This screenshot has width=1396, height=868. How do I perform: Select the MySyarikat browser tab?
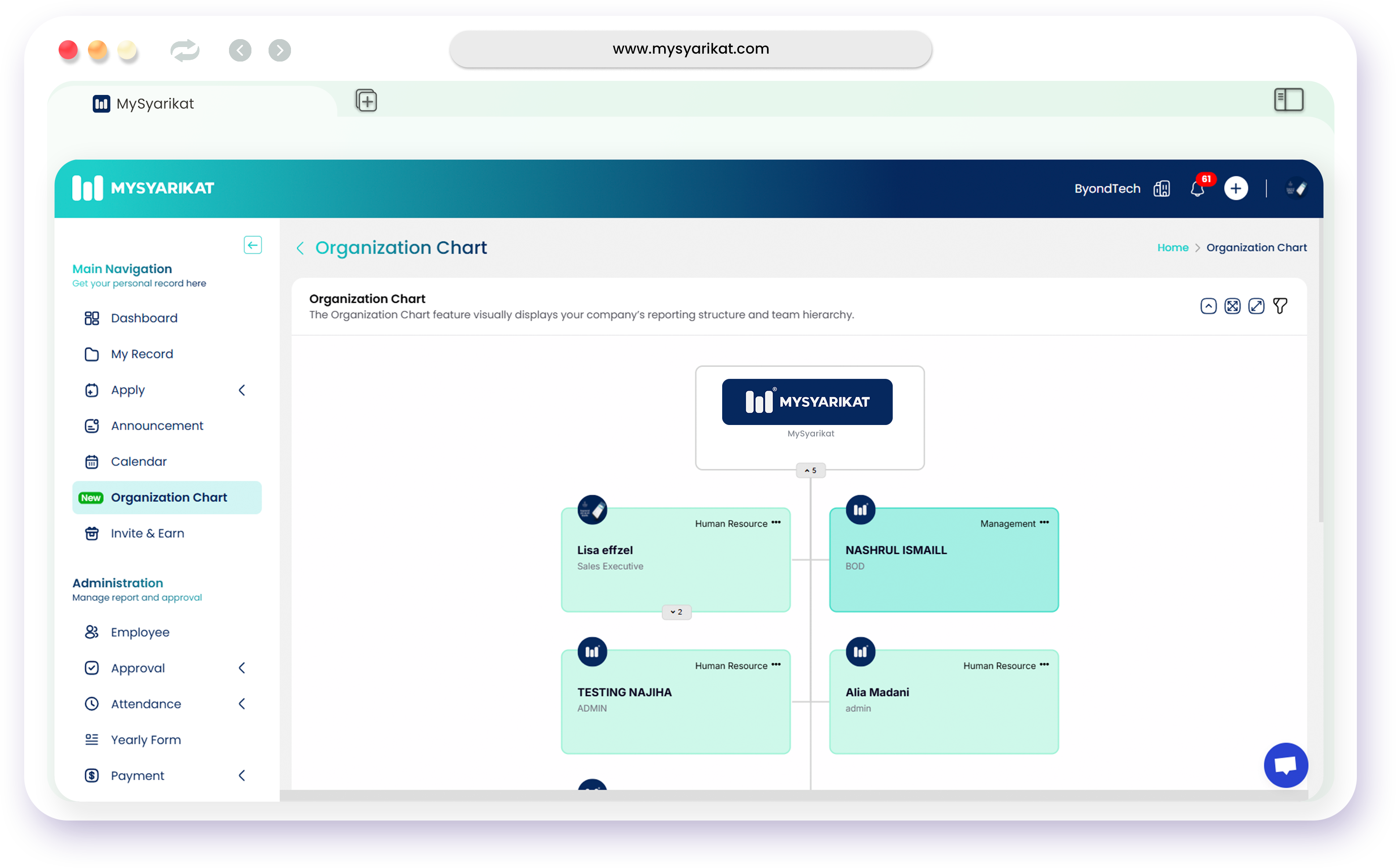click(x=143, y=104)
